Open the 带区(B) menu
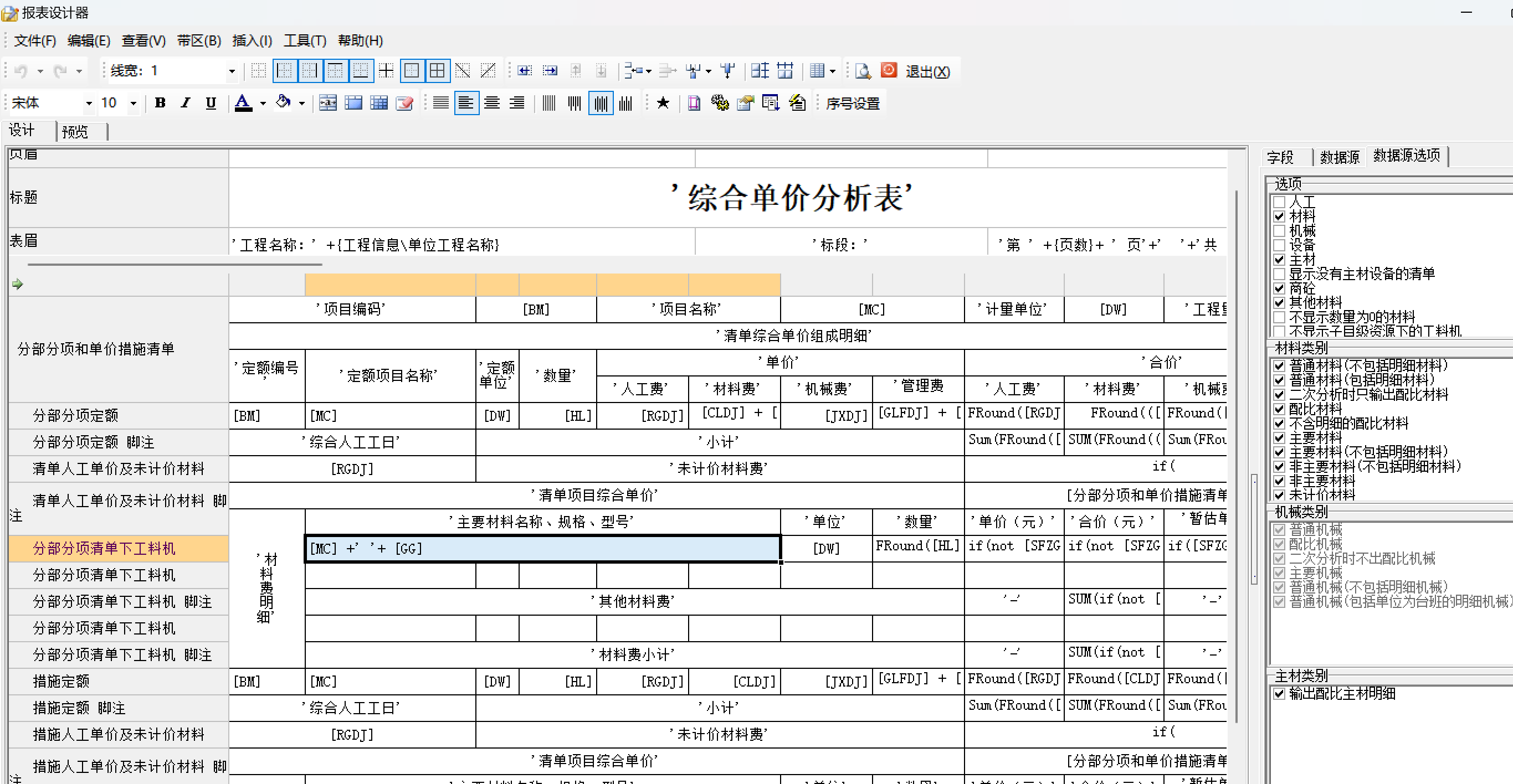1513x784 pixels. [199, 40]
